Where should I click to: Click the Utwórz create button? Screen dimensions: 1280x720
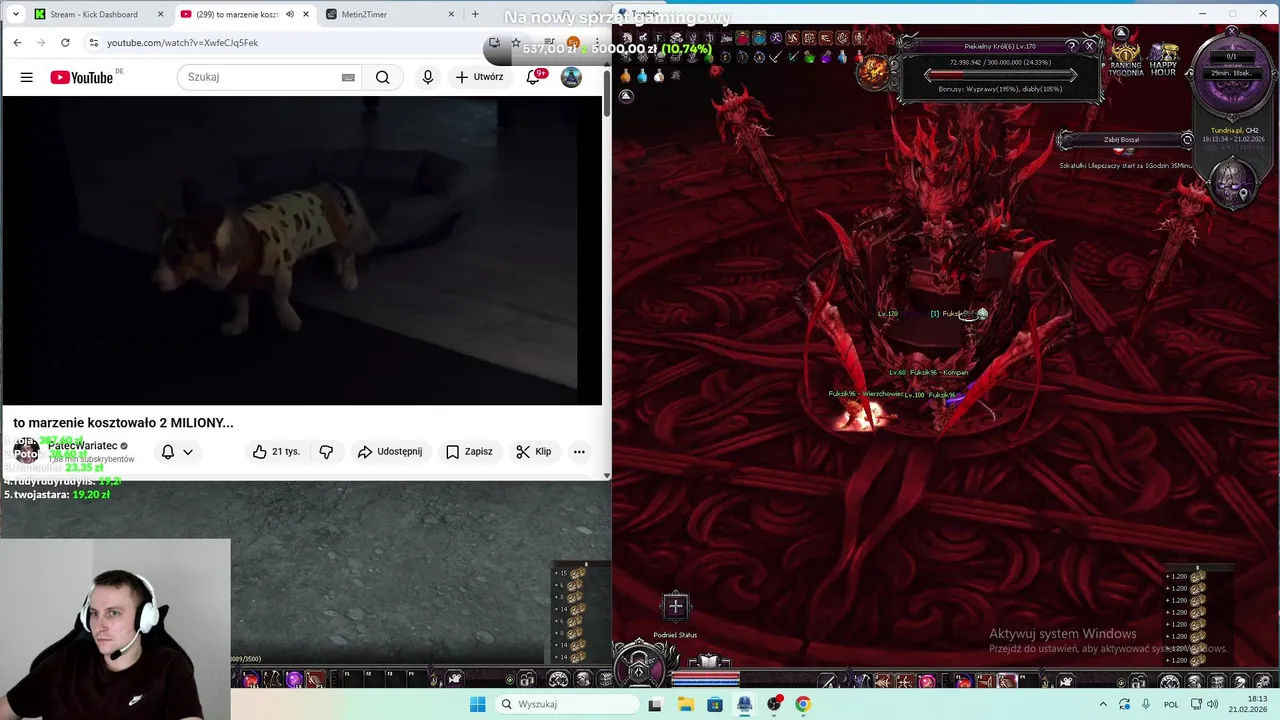tap(479, 77)
